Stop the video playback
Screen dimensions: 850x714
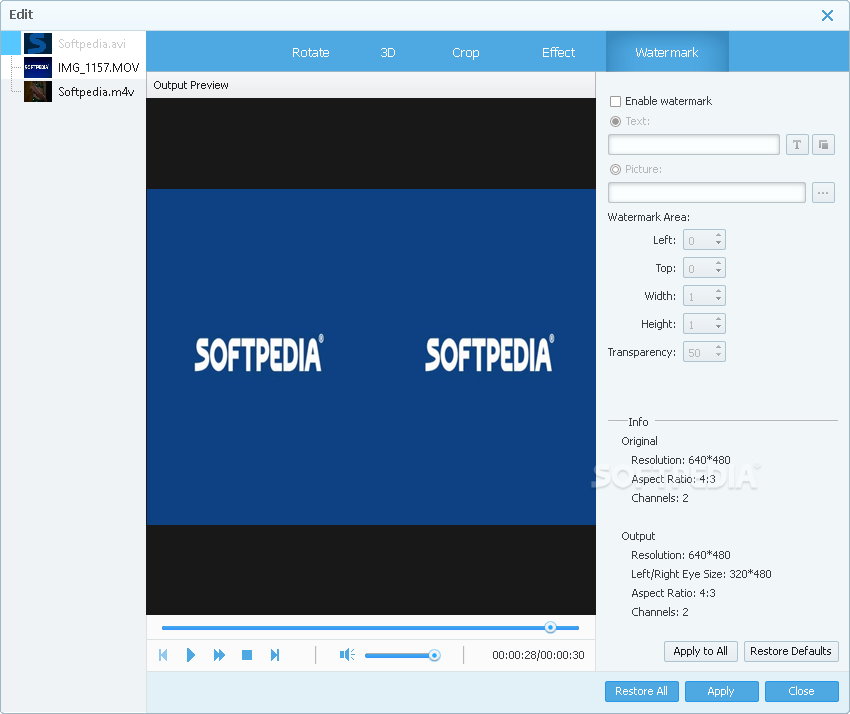click(x=247, y=655)
